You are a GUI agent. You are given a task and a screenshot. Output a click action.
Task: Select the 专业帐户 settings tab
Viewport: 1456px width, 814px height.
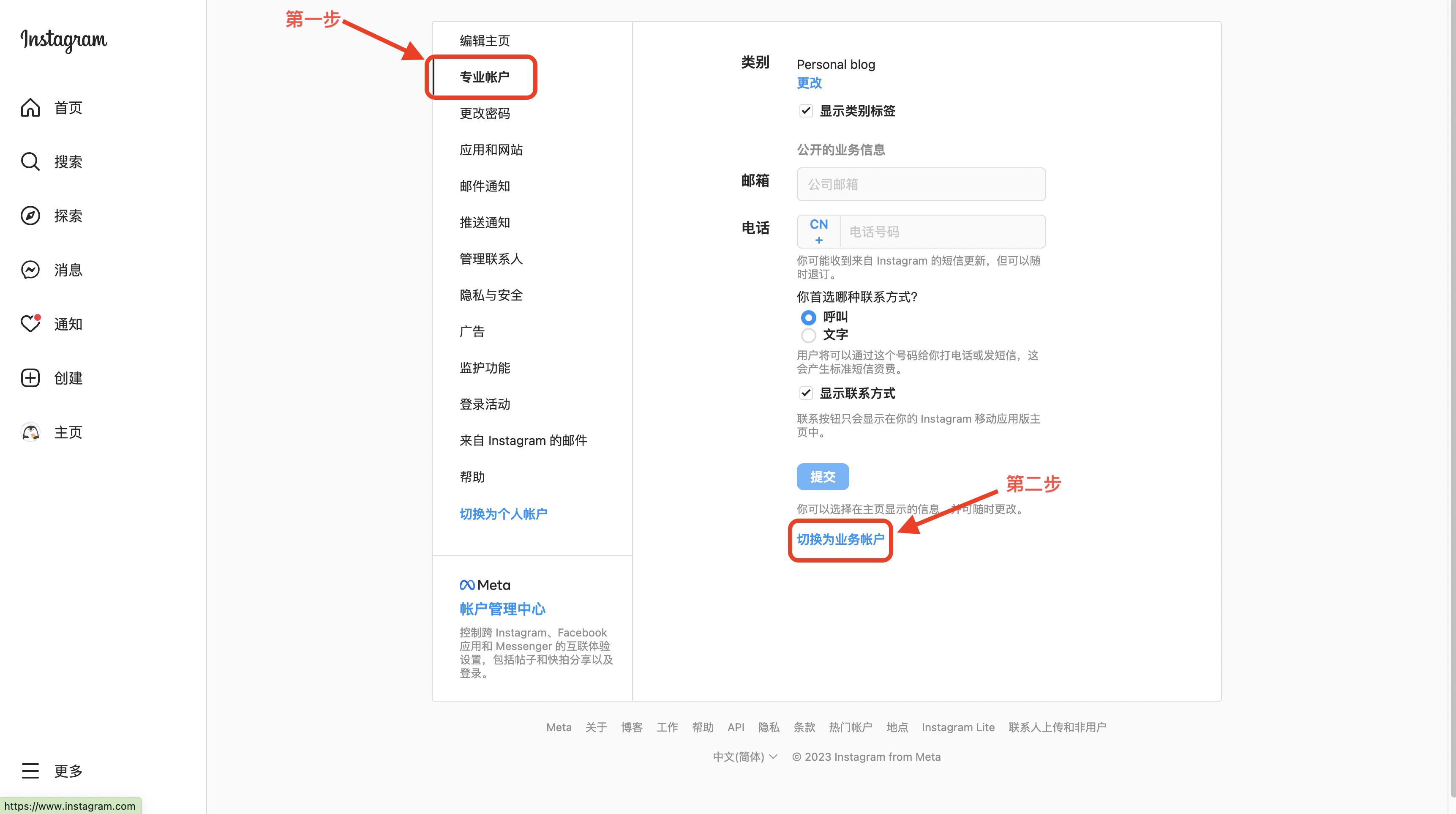tap(532, 77)
